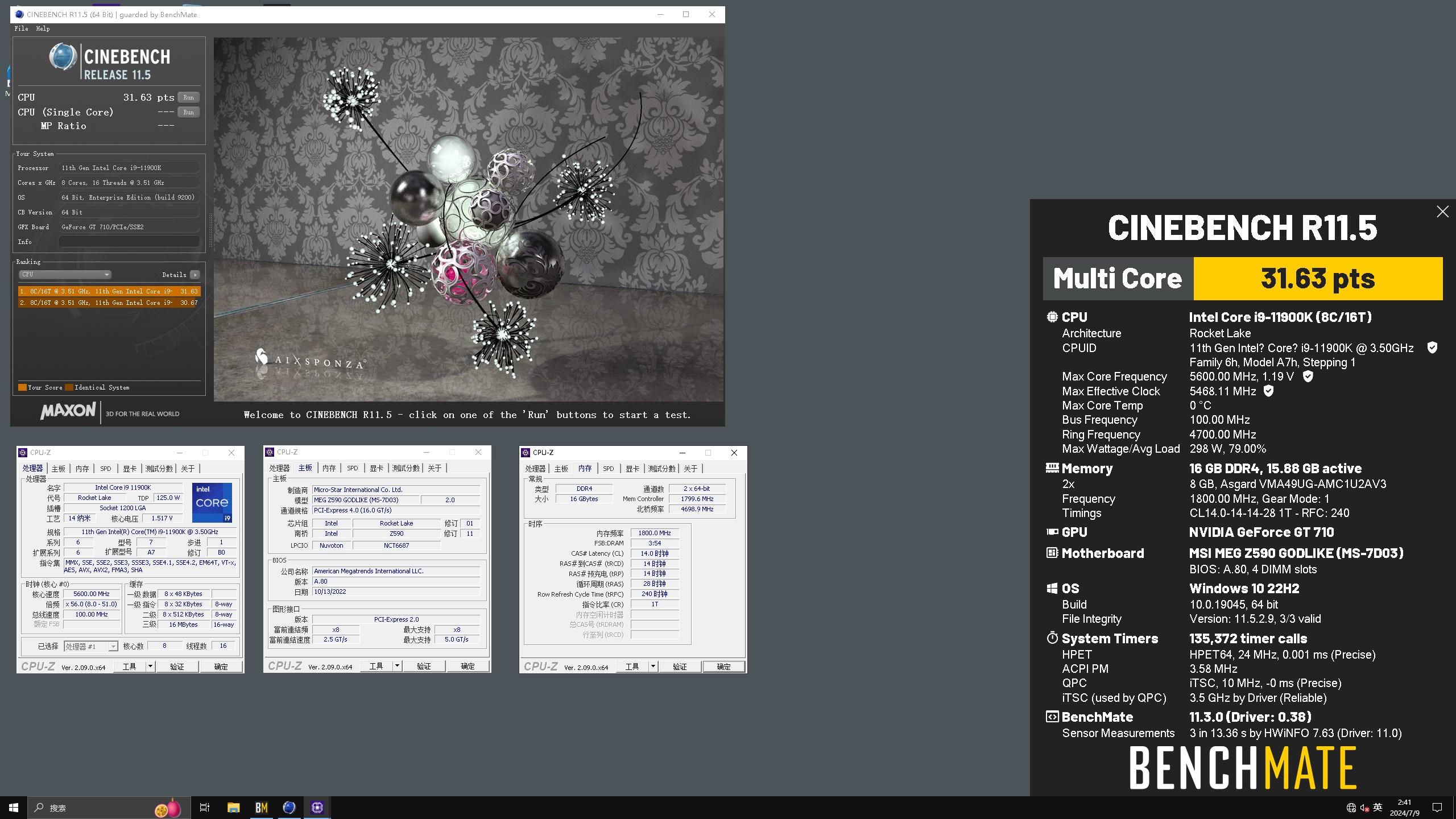Run the CPU Single Core test
1456x819 pixels.
(x=188, y=112)
